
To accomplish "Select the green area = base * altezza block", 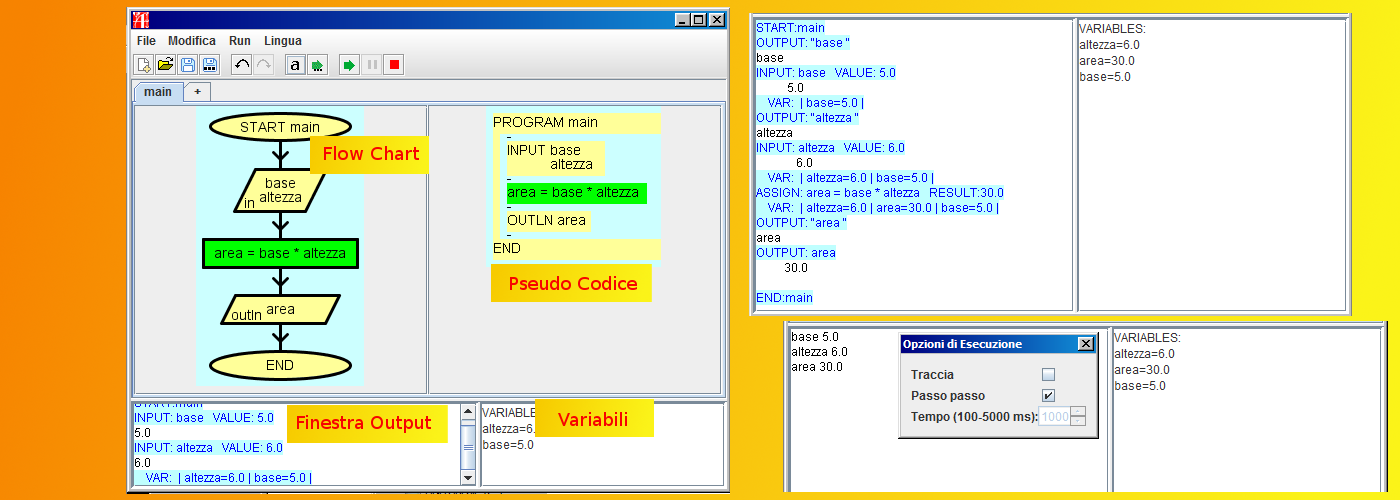I will (x=280, y=253).
